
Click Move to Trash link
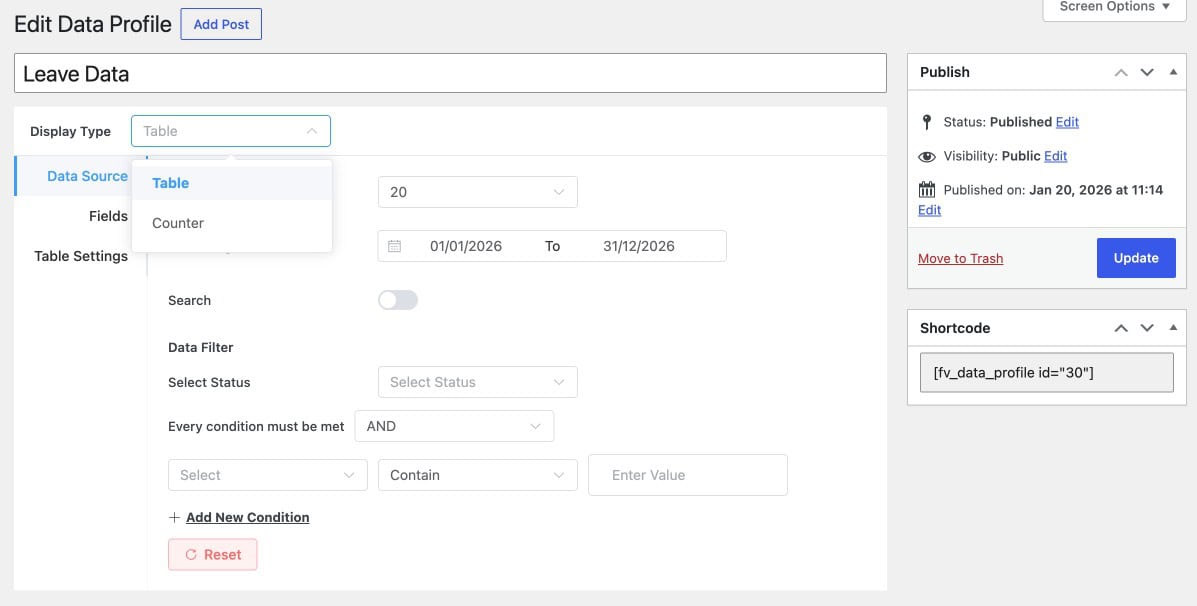pyautogui.click(x=960, y=259)
